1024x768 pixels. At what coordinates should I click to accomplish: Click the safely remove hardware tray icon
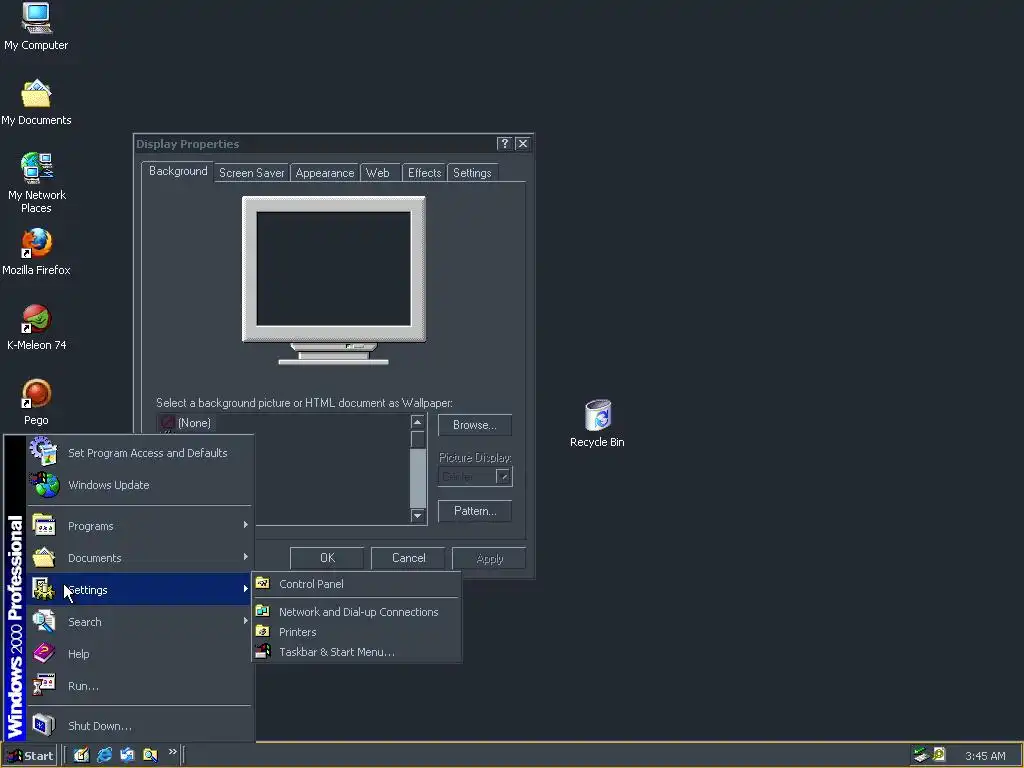(x=921, y=755)
